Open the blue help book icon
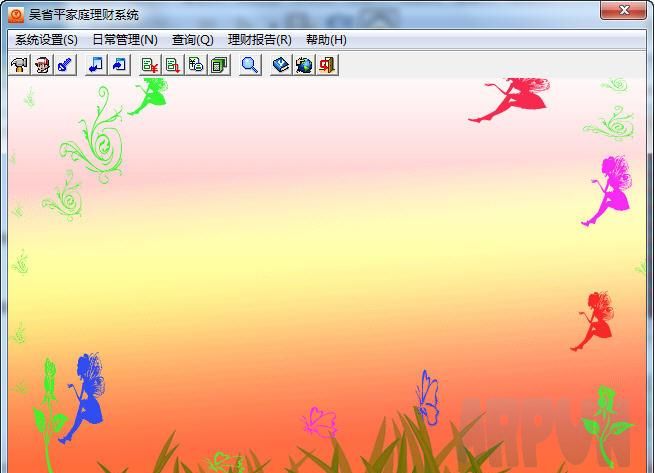This screenshot has height=473, width=655. (281, 65)
